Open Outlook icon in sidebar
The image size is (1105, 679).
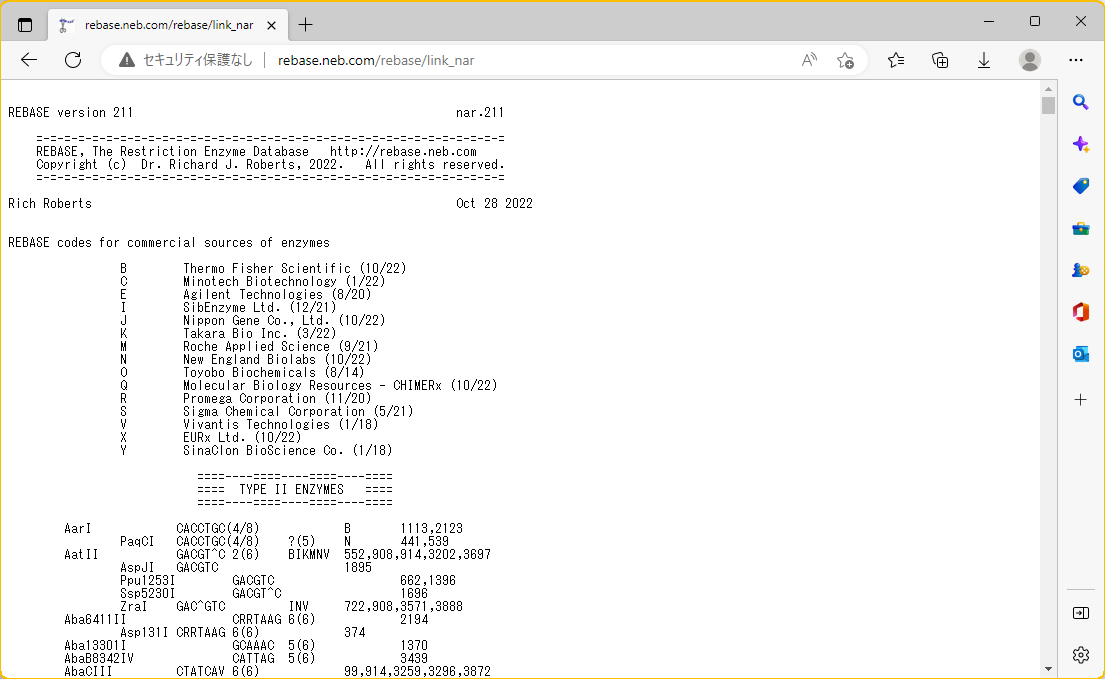1080,354
